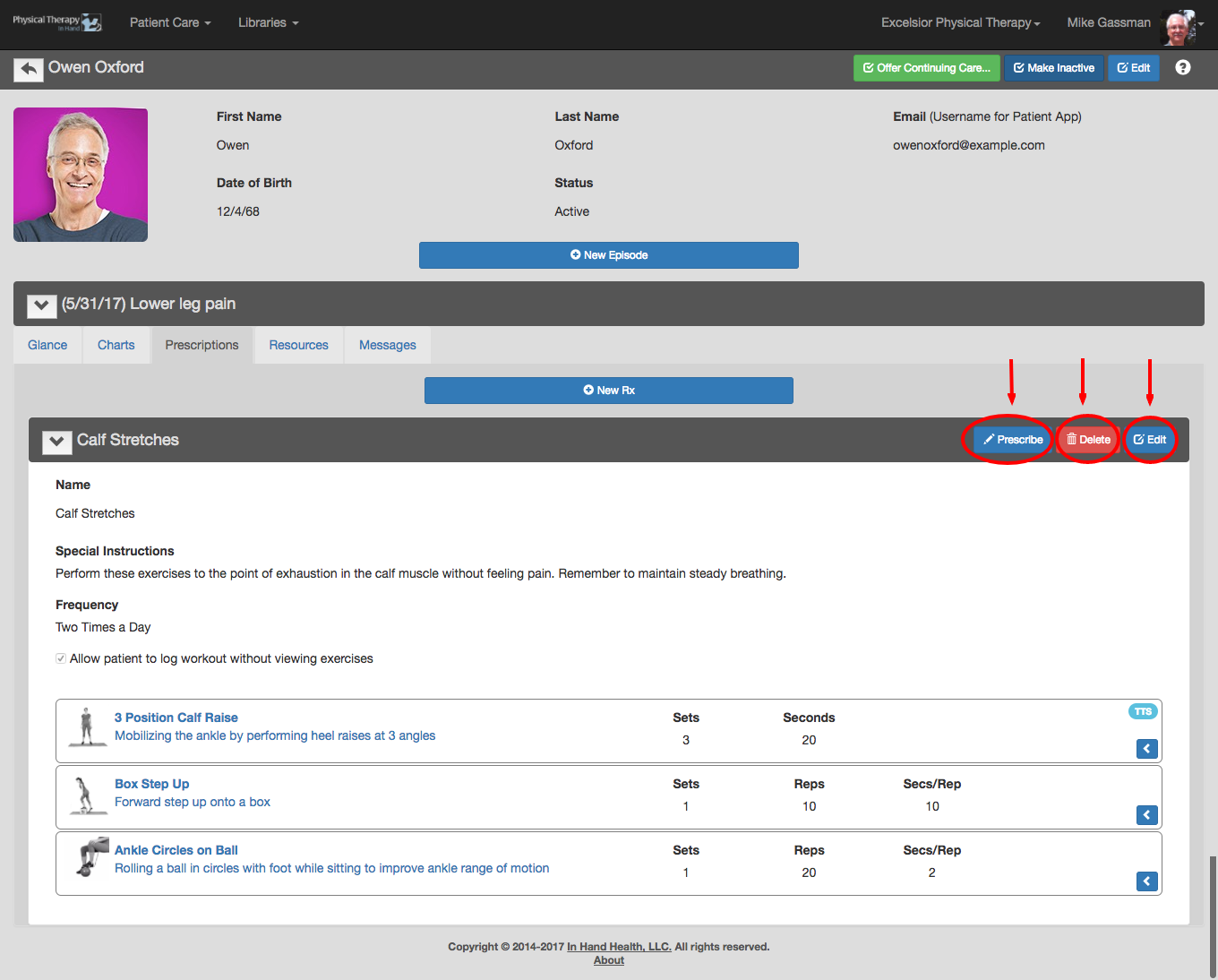Click the TTS badge on 3 Position Calf Raise
Image resolution: width=1218 pixels, height=980 pixels.
(1143, 711)
